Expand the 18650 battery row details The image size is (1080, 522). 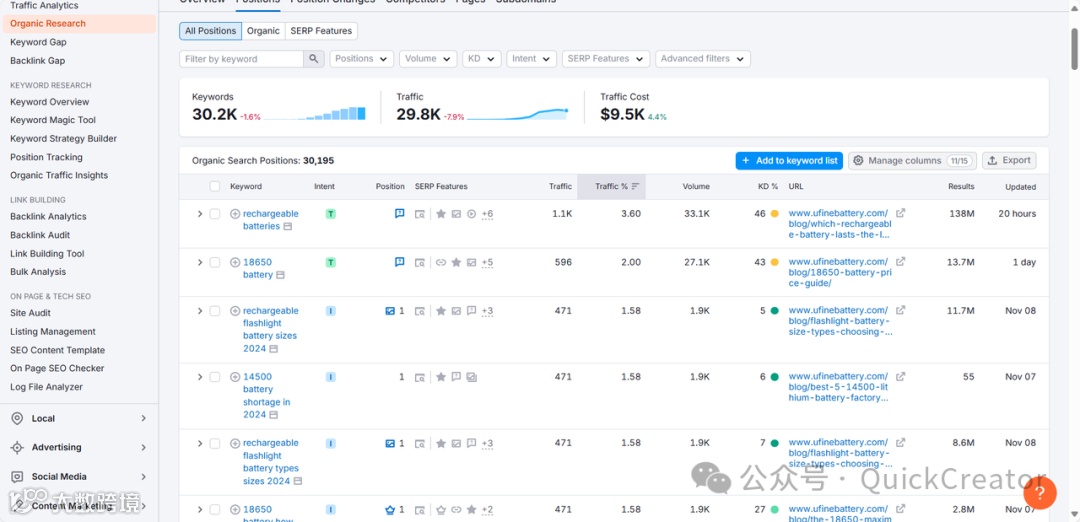click(x=200, y=262)
